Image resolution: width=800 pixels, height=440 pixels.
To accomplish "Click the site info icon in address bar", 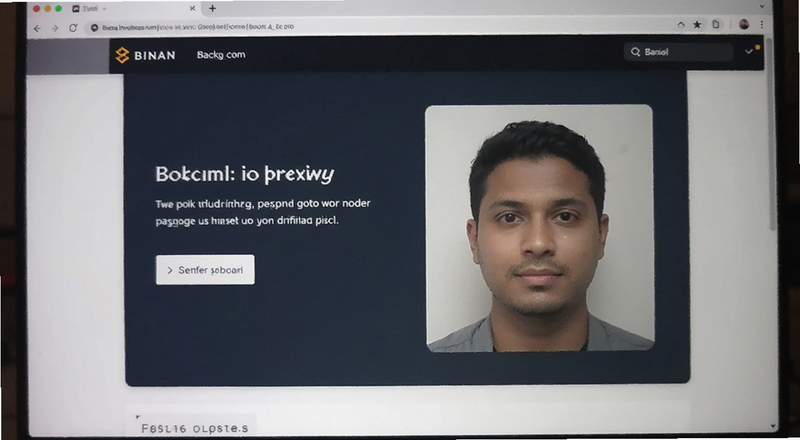I will (x=94, y=28).
